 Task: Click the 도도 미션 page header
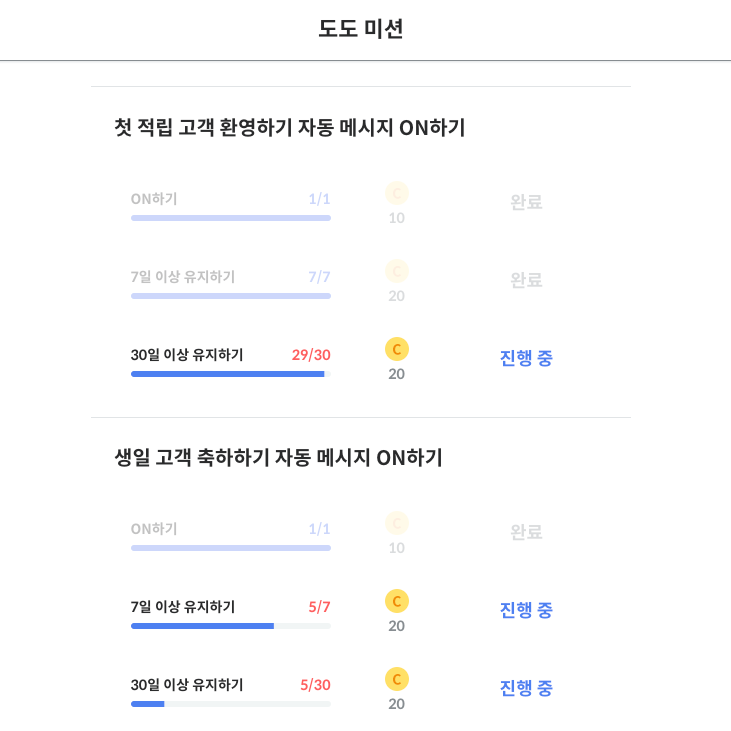[x=361, y=28]
